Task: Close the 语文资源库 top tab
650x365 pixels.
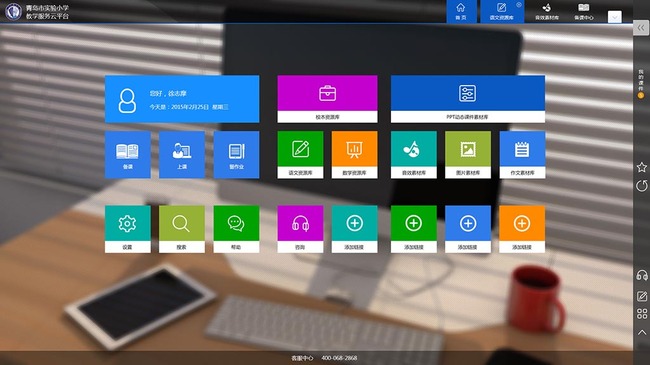Action: point(519,5)
